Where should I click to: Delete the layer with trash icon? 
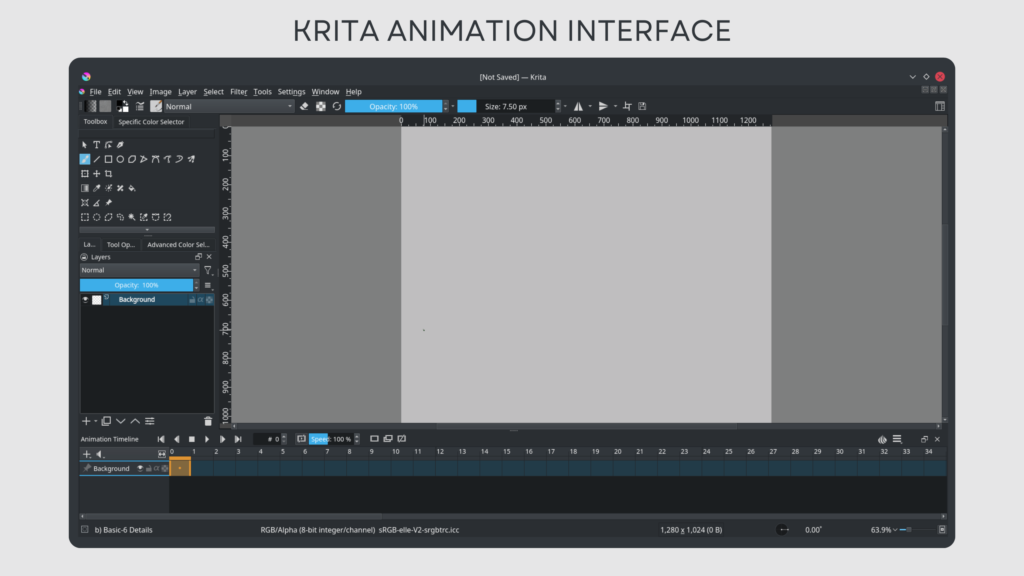208,421
